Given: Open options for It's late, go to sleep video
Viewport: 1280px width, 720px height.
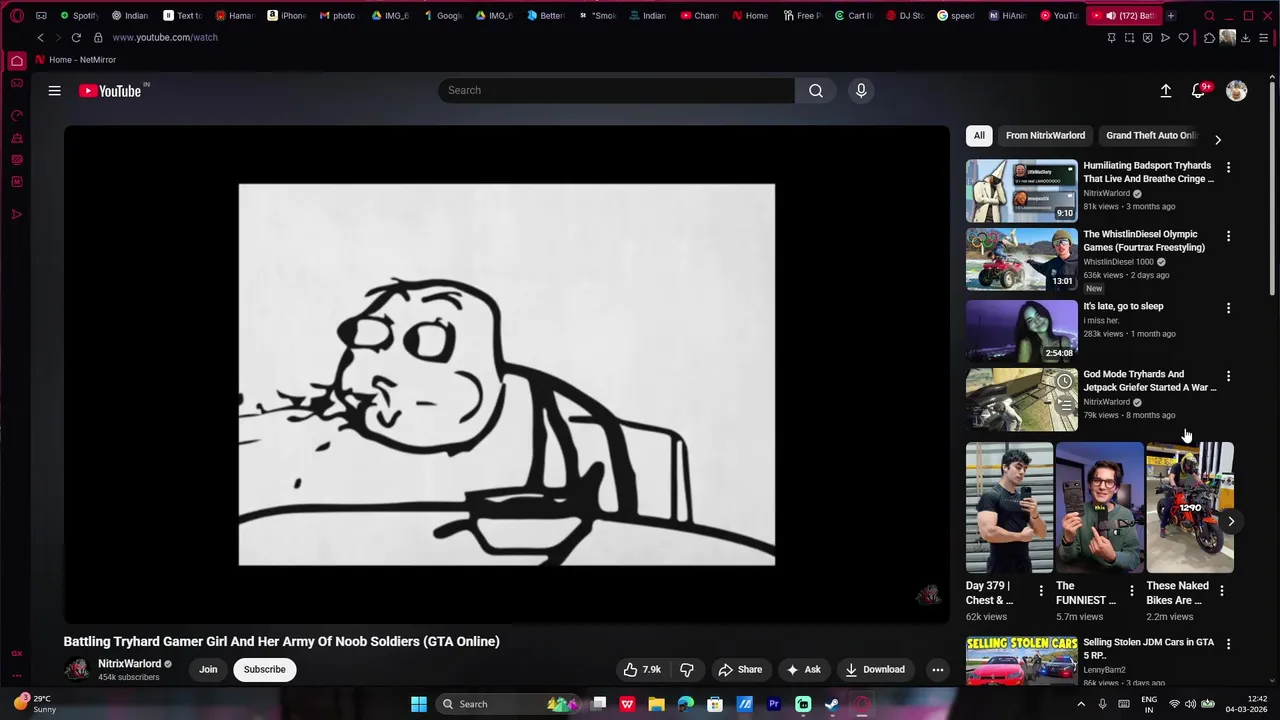Looking at the screenshot, I should (x=1228, y=308).
